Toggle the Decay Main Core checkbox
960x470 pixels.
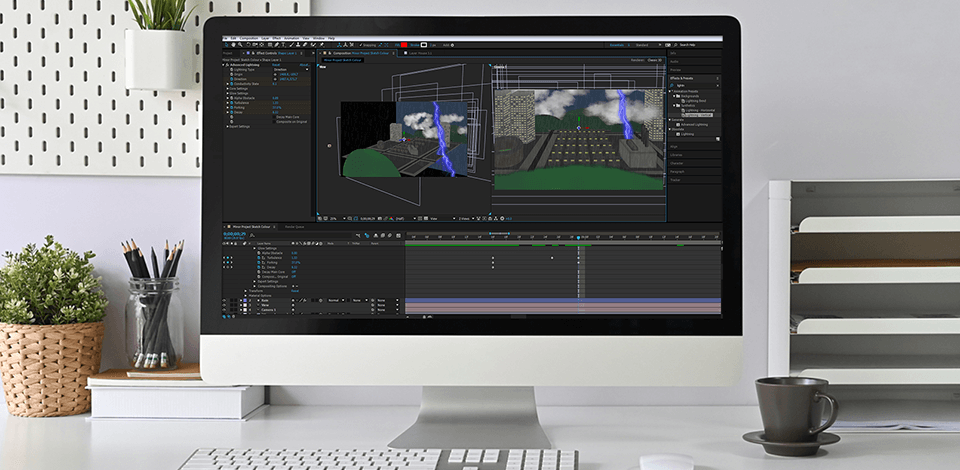coord(273,117)
